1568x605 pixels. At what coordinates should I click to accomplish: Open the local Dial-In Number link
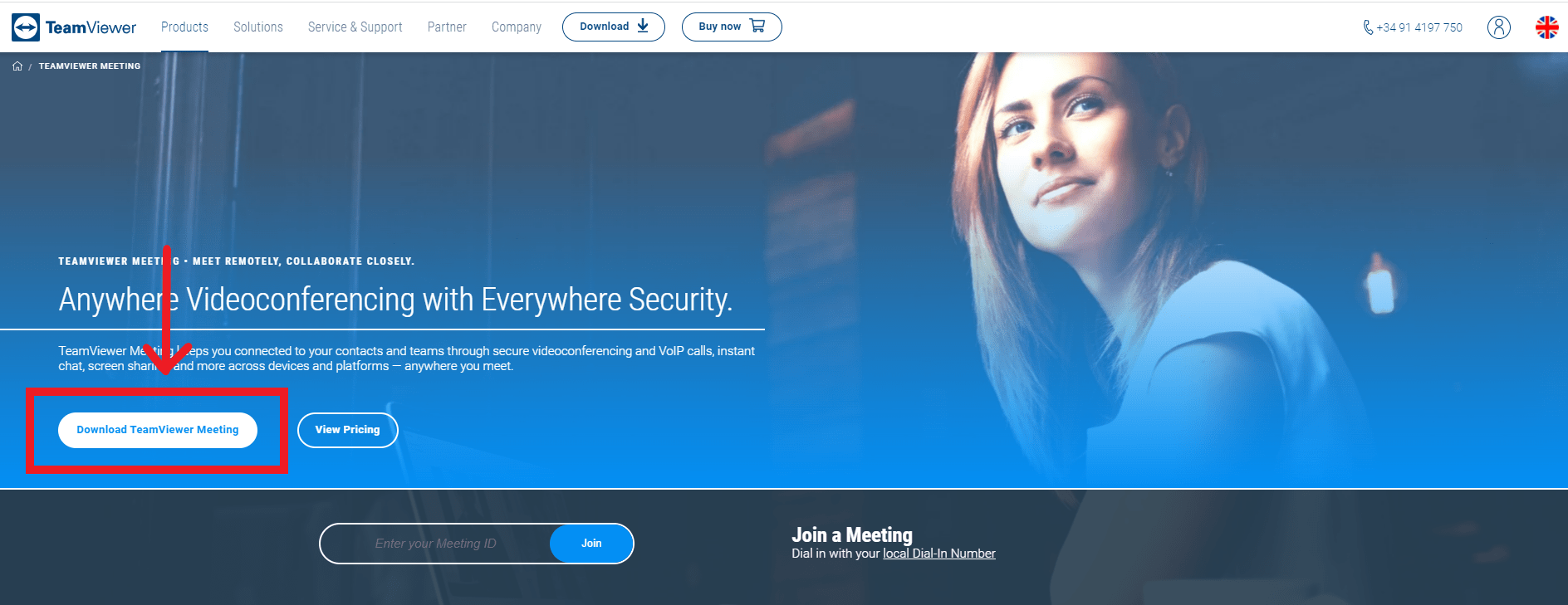point(939,554)
